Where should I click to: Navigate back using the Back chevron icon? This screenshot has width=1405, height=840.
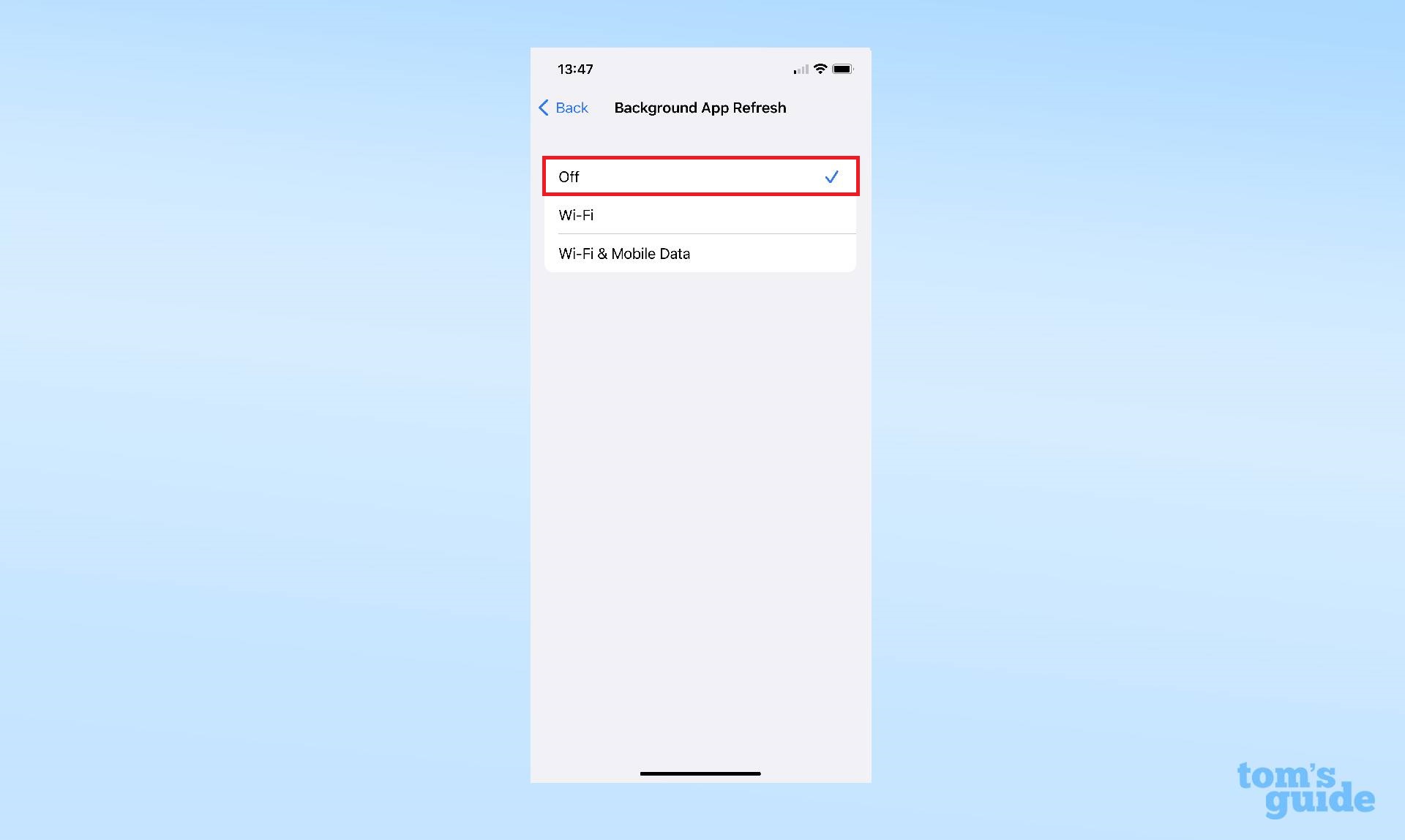[x=544, y=108]
